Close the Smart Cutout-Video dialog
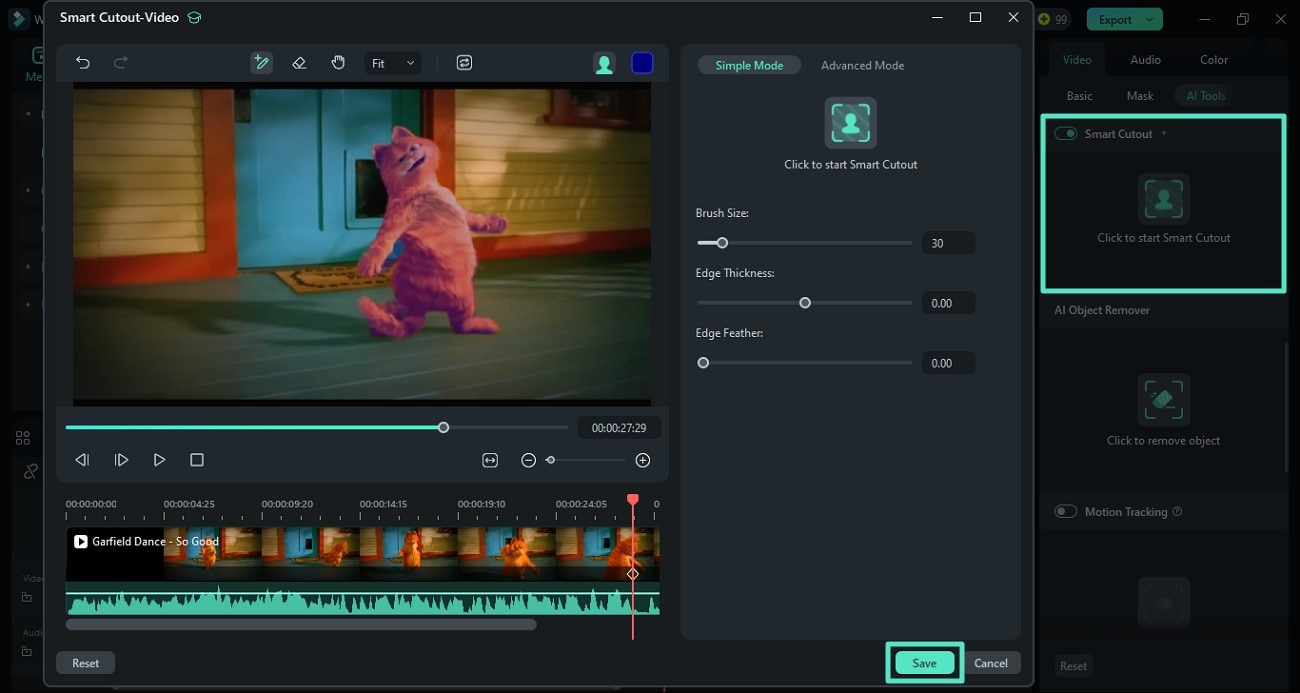 tap(1013, 17)
